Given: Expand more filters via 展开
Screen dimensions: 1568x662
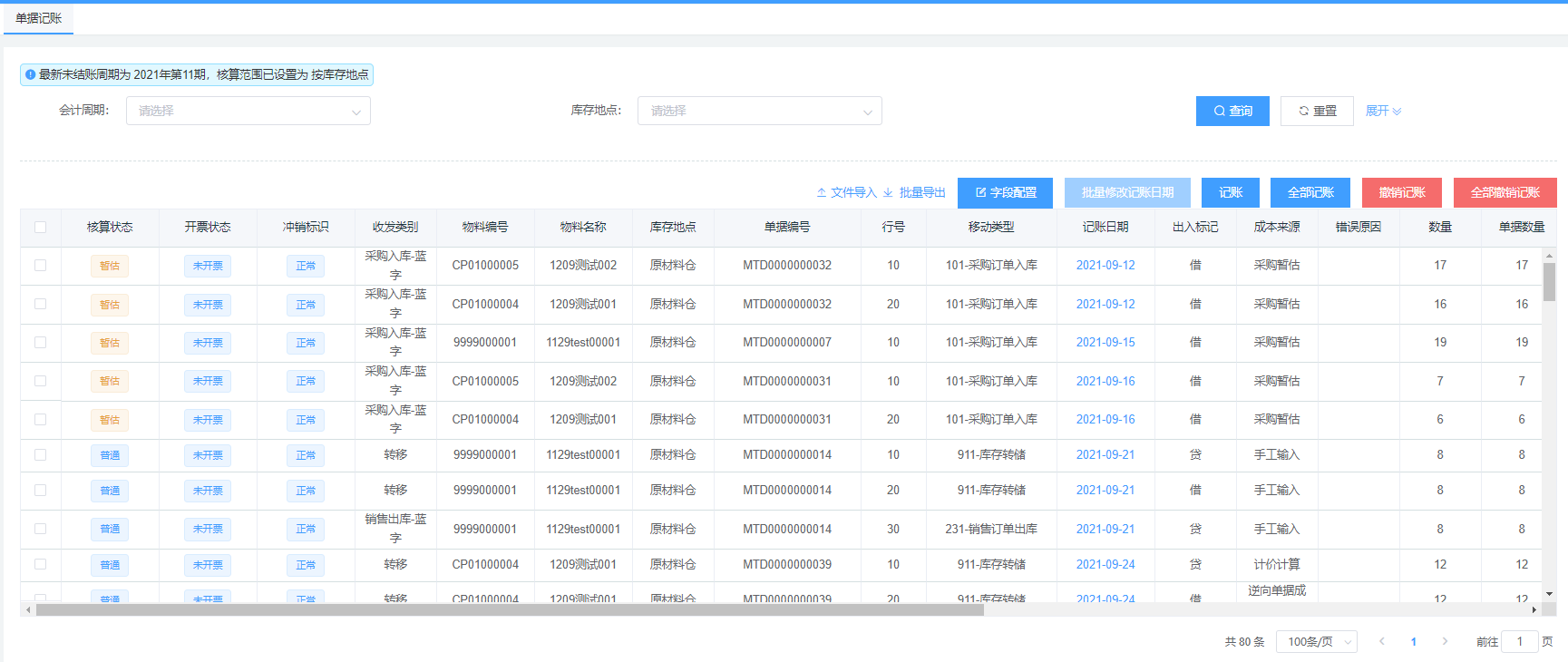Looking at the screenshot, I should 1383,111.
